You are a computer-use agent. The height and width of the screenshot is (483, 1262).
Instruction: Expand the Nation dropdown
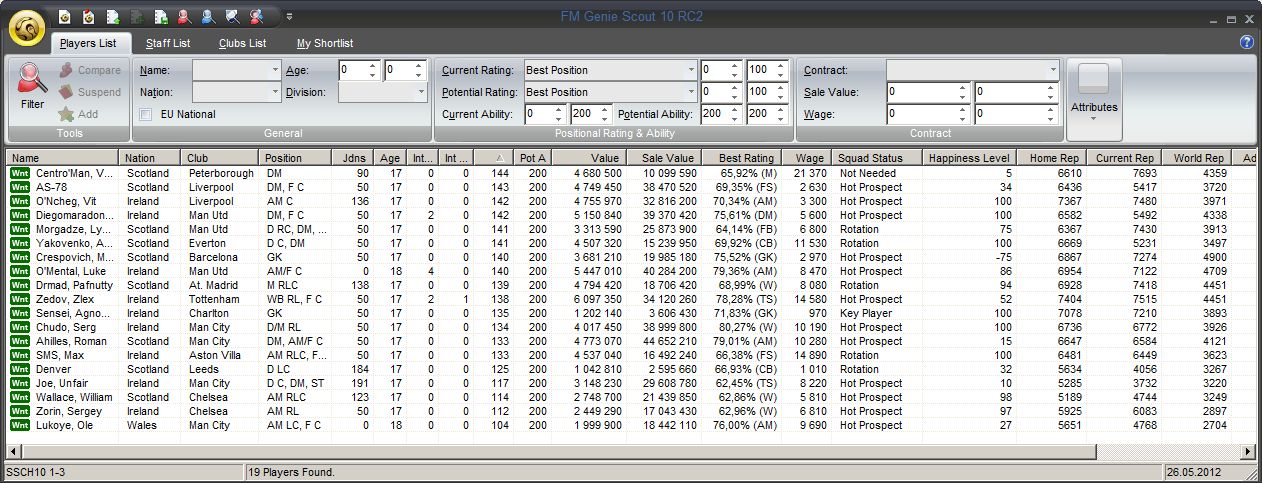tap(275, 92)
